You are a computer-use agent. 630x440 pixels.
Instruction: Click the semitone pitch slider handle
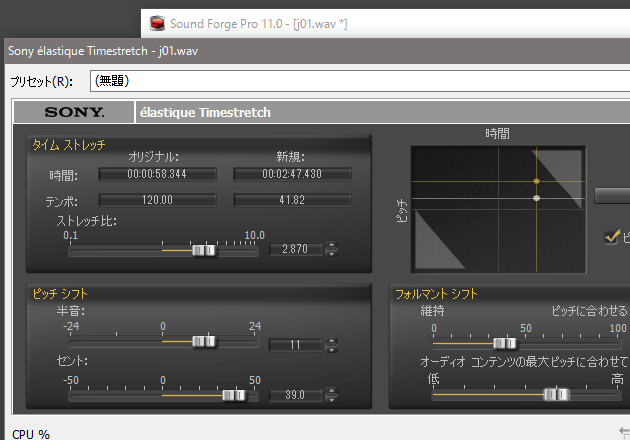click(x=204, y=341)
